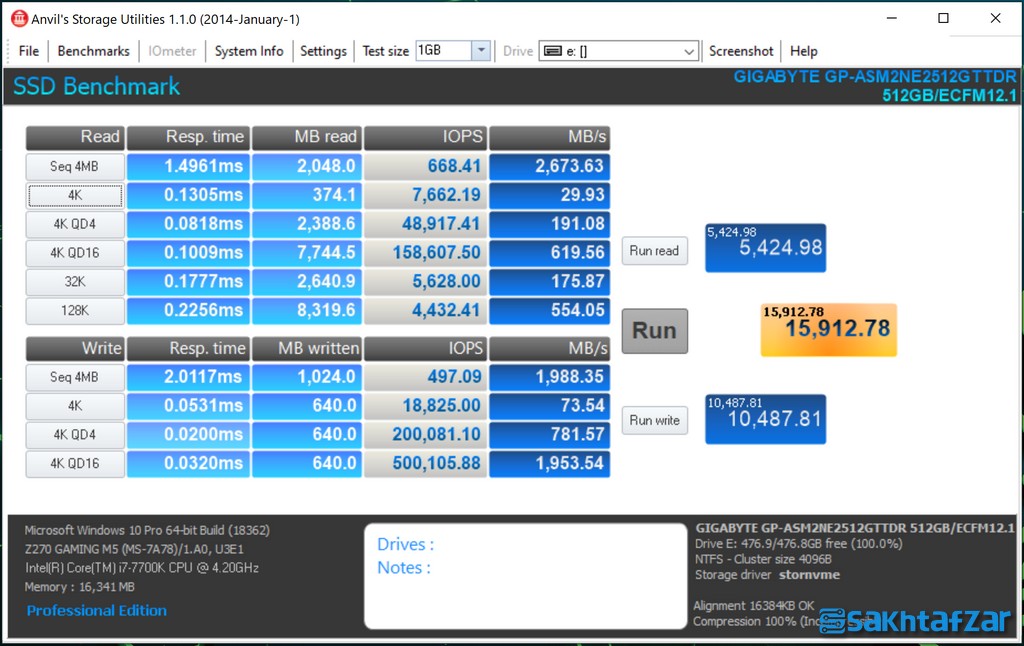Click the write response time 0.0200ms

click(x=188, y=434)
